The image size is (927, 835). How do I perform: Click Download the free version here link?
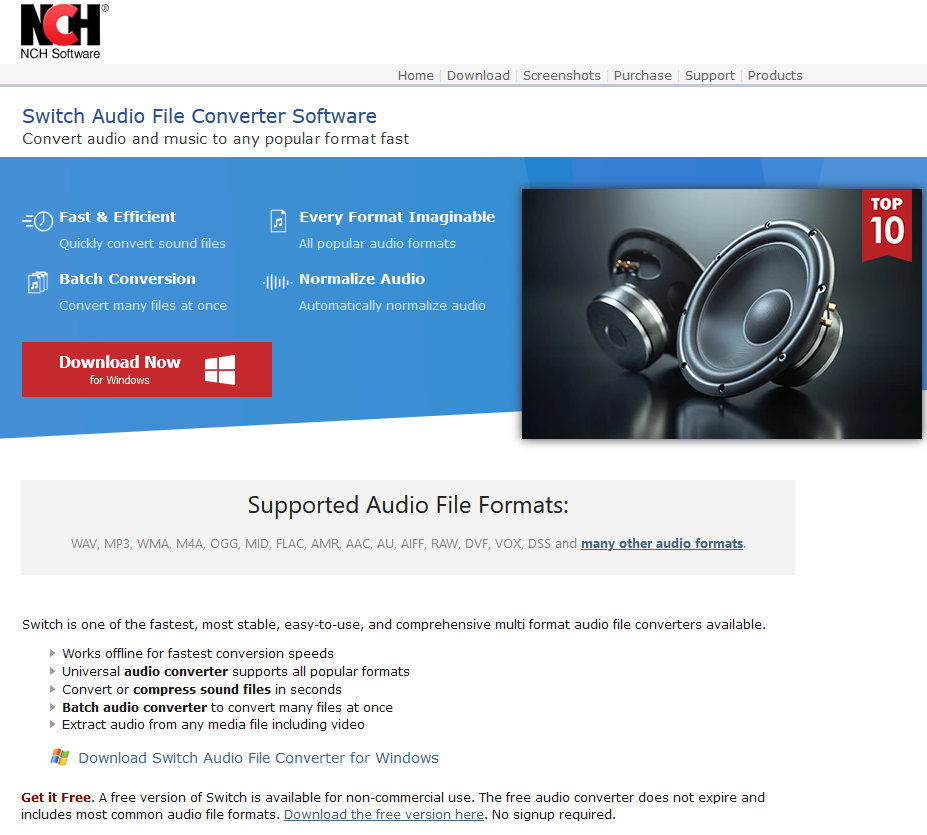point(384,814)
